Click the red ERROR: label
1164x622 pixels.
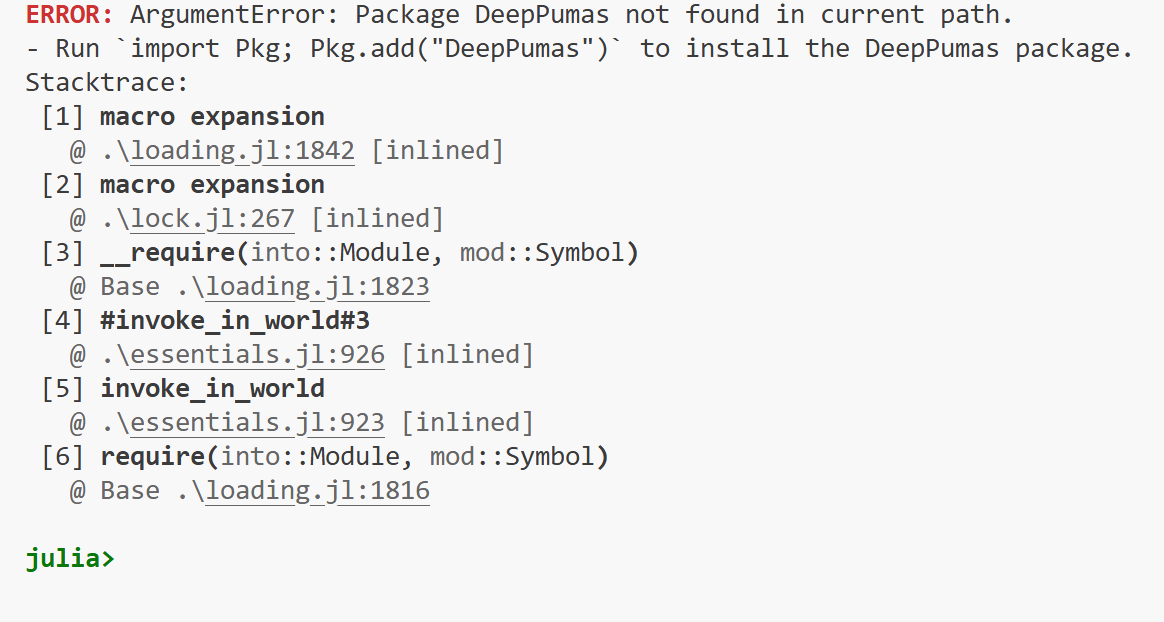[x=70, y=15]
